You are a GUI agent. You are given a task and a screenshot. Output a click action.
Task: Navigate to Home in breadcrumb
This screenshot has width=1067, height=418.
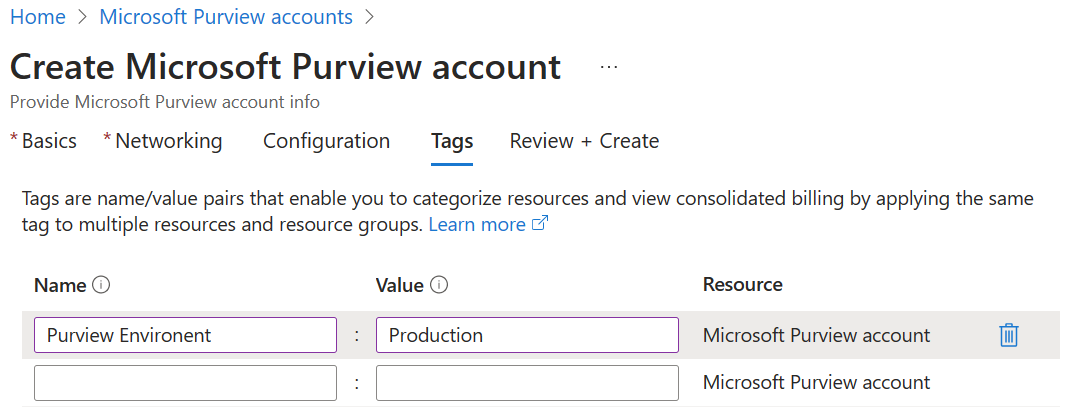(37, 17)
